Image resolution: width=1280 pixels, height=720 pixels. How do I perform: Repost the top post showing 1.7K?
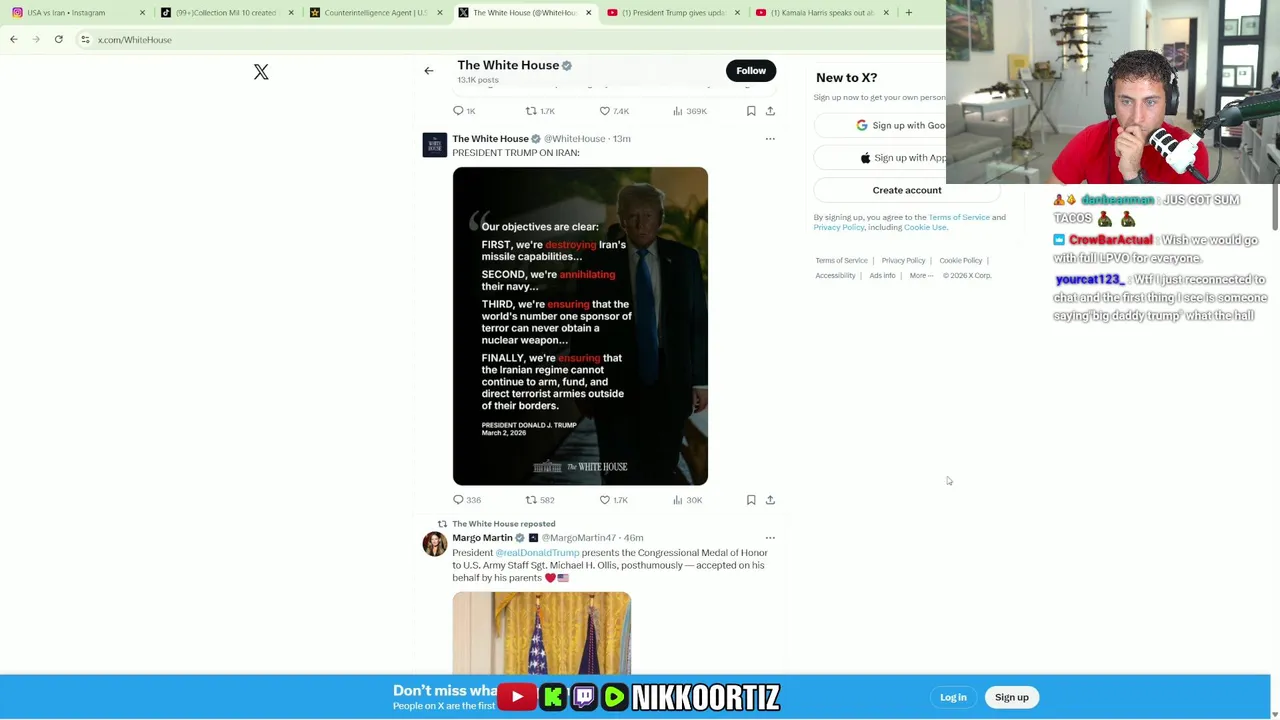click(x=540, y=111)
